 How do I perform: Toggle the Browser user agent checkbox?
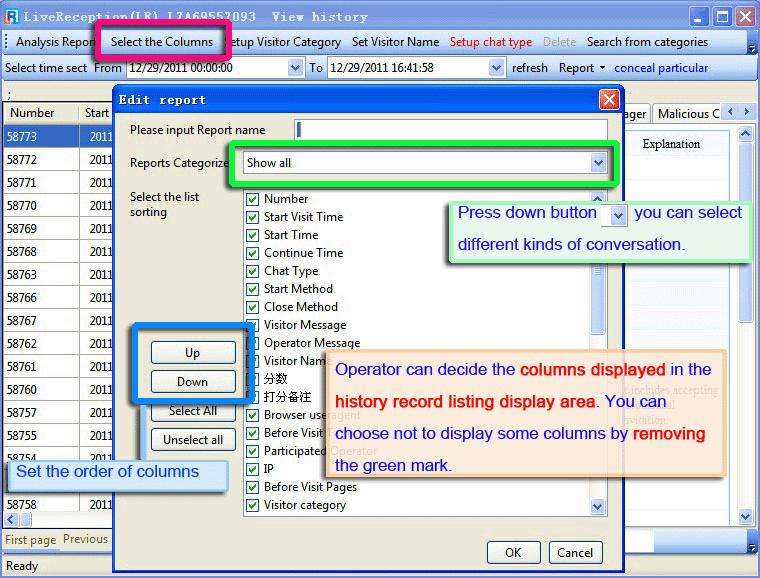pos(252,415)
